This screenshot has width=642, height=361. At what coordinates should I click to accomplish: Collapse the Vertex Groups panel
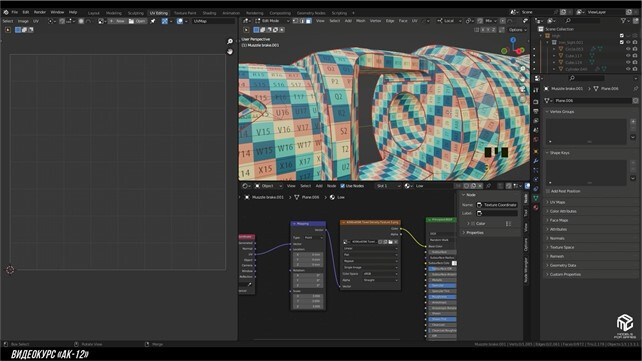tap(562, 112)
